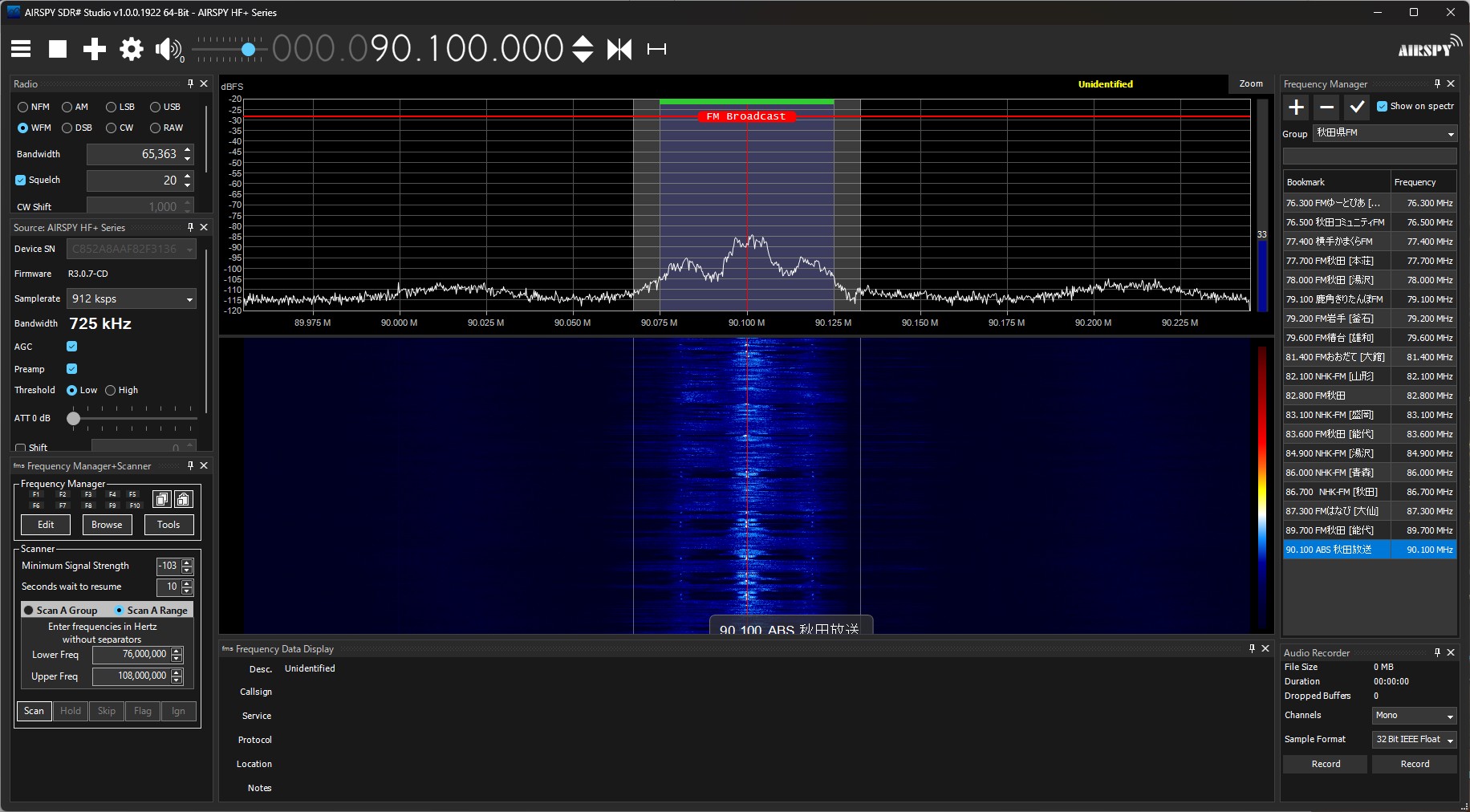Set Threshold to High
The height and width of the screenshot is (812, 1470).
(111, 391)
